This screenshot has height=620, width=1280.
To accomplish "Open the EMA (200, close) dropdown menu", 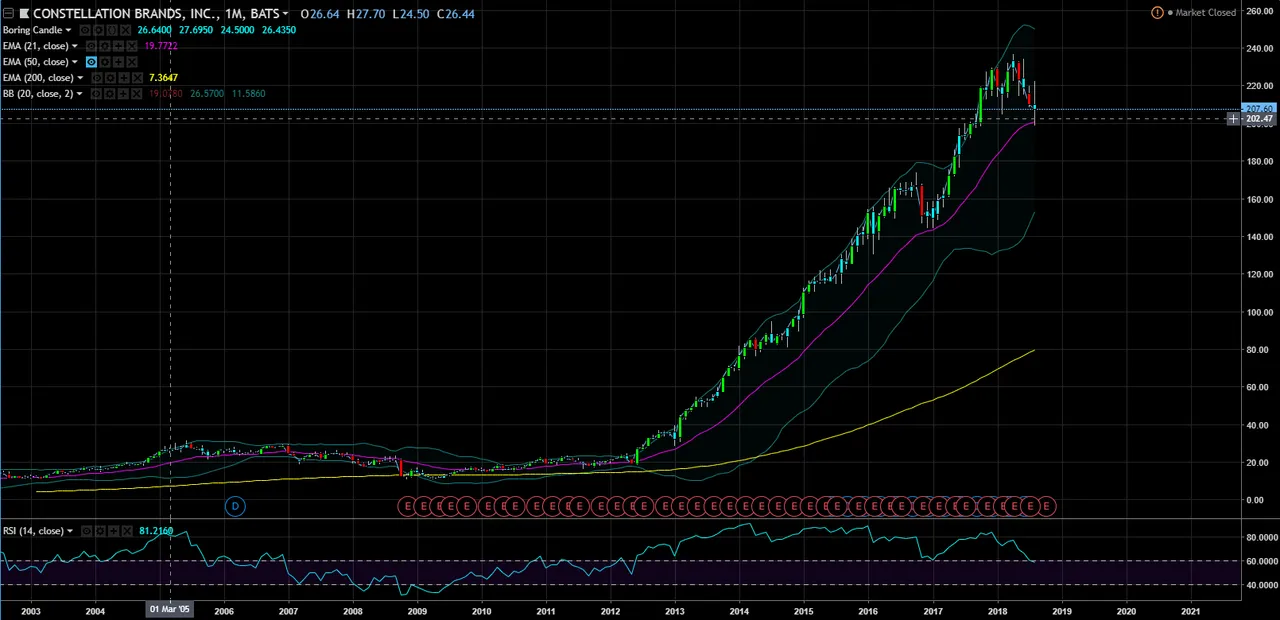I will (x=80, y=78).
